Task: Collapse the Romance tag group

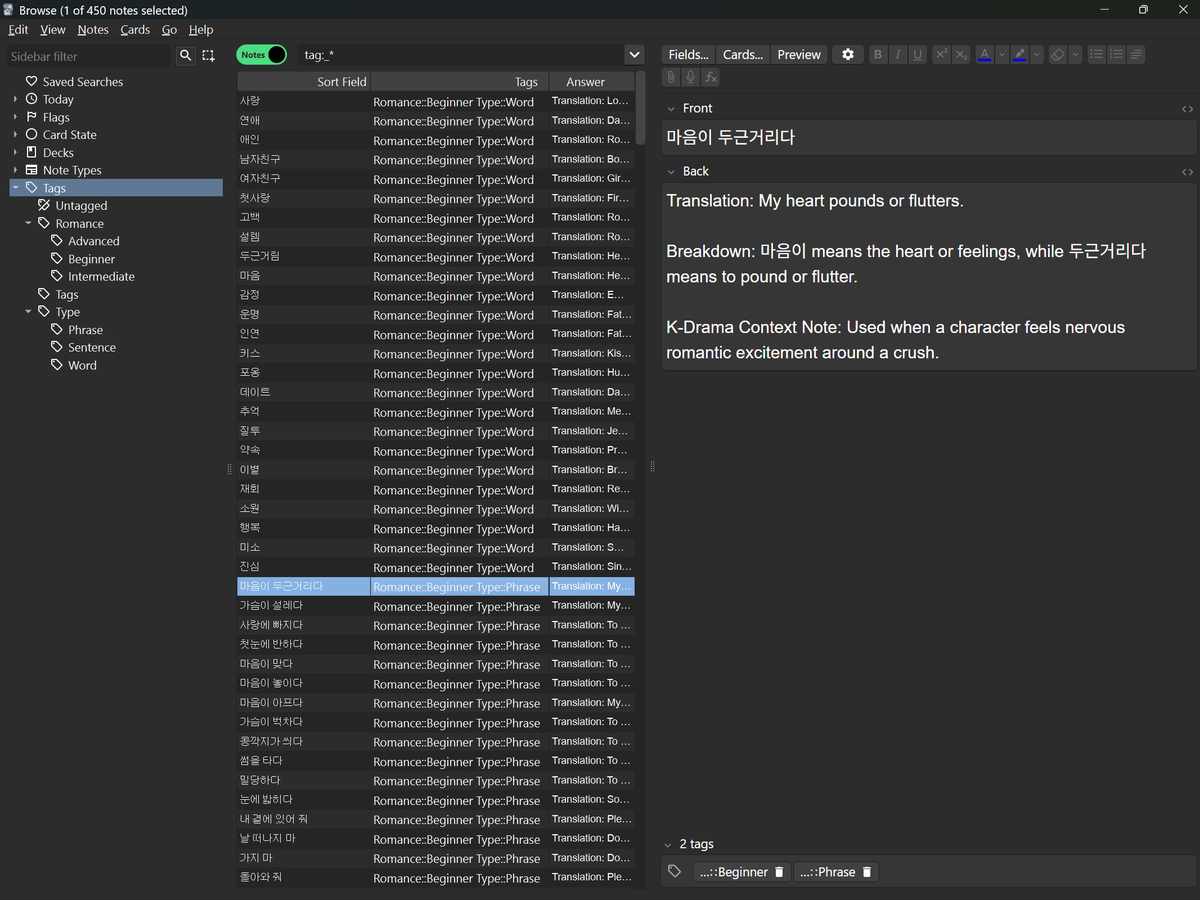Action: 29,224
